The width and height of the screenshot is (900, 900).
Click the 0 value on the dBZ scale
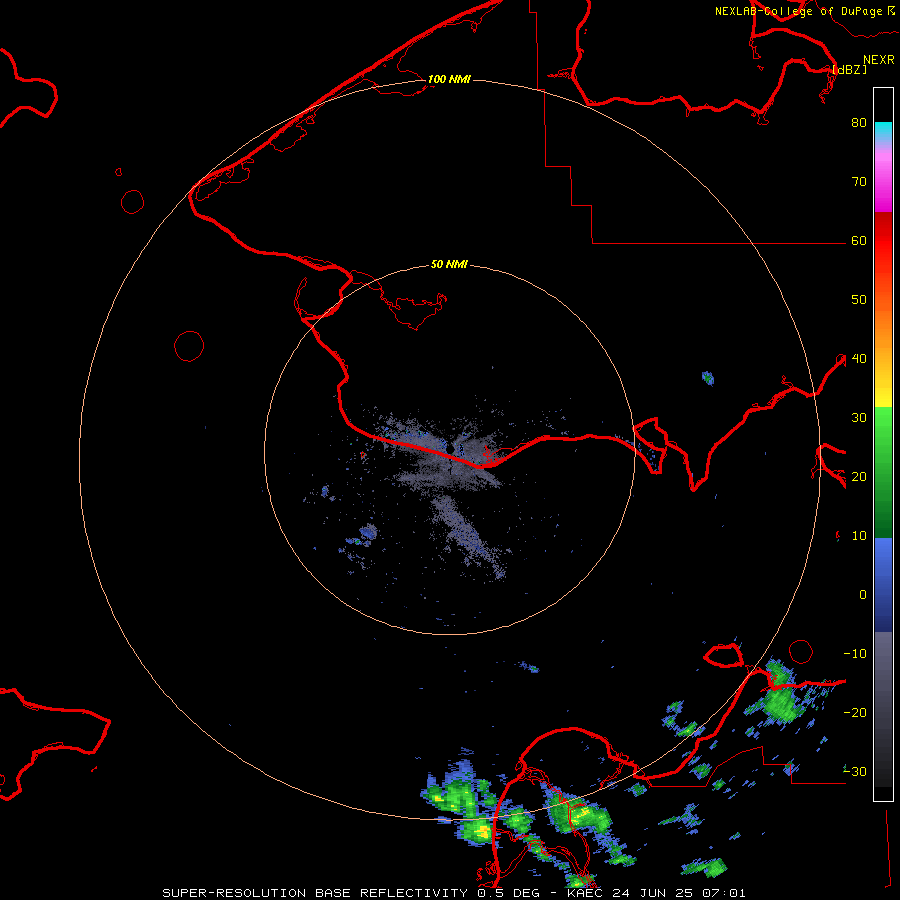[863, 595]
